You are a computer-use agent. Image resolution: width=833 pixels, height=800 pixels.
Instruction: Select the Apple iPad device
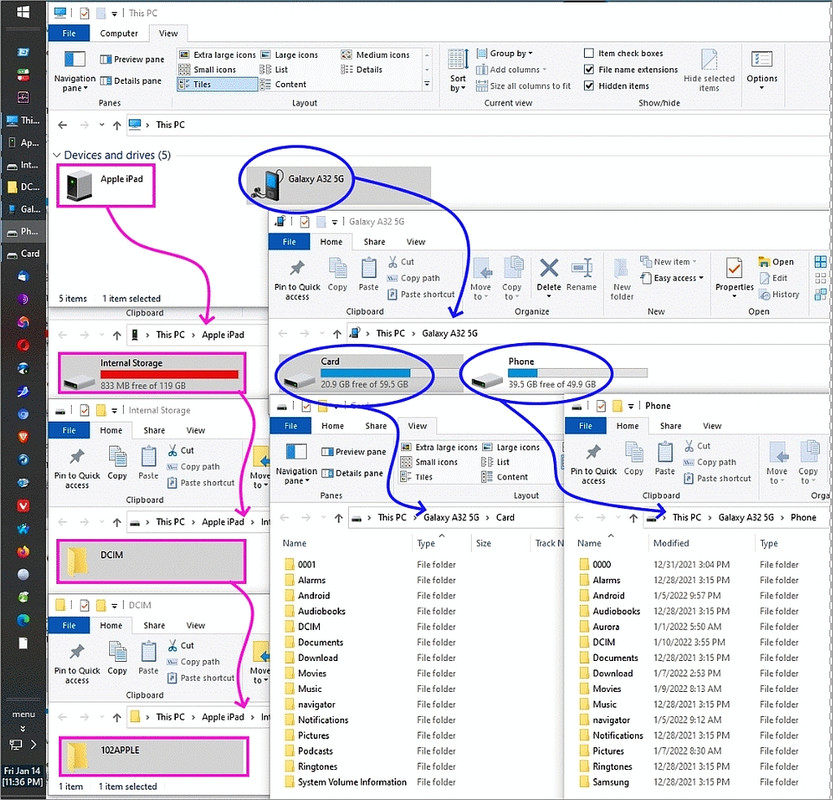click(106, 185)
